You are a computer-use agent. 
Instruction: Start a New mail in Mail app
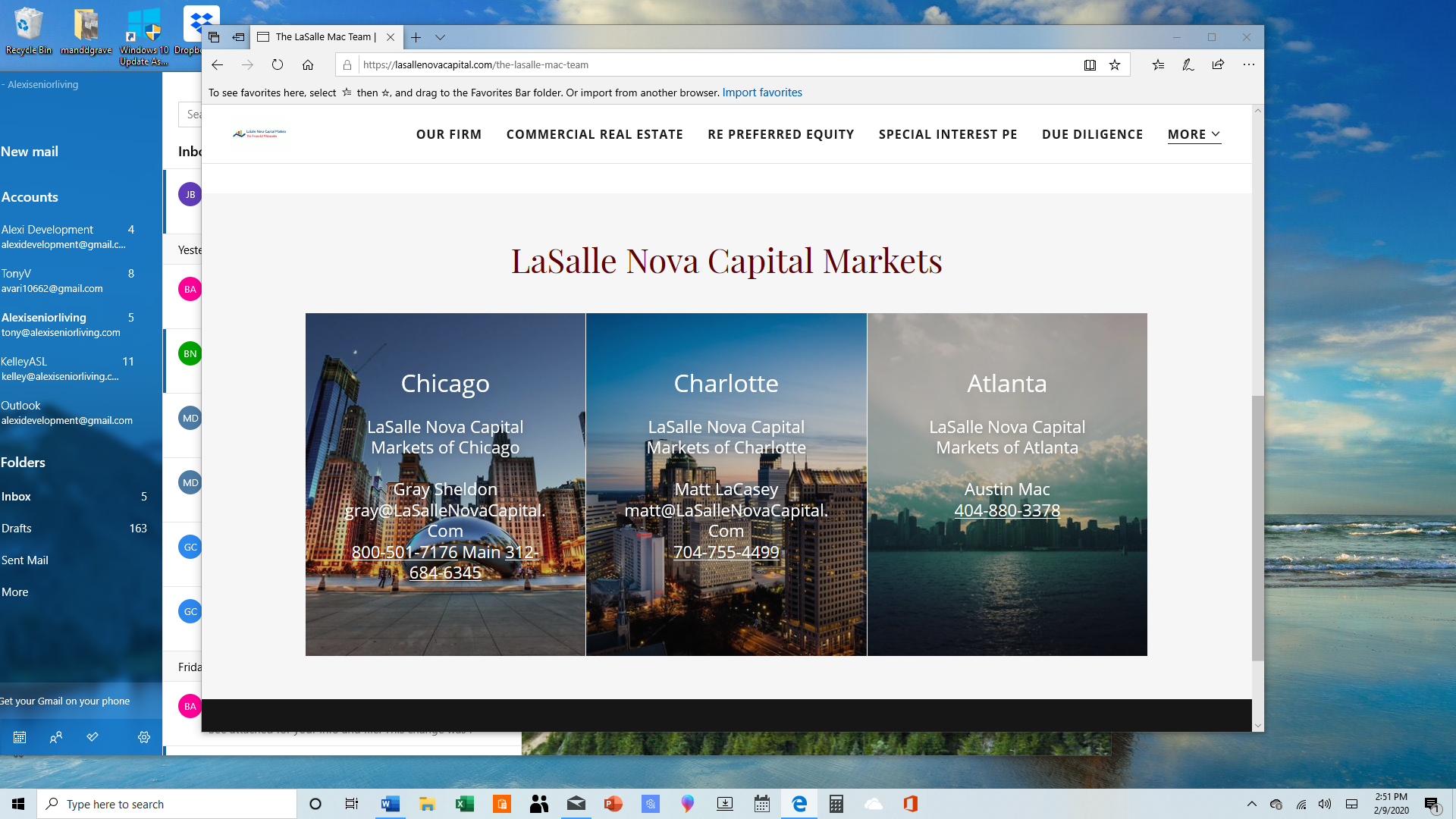coord(30,152)
